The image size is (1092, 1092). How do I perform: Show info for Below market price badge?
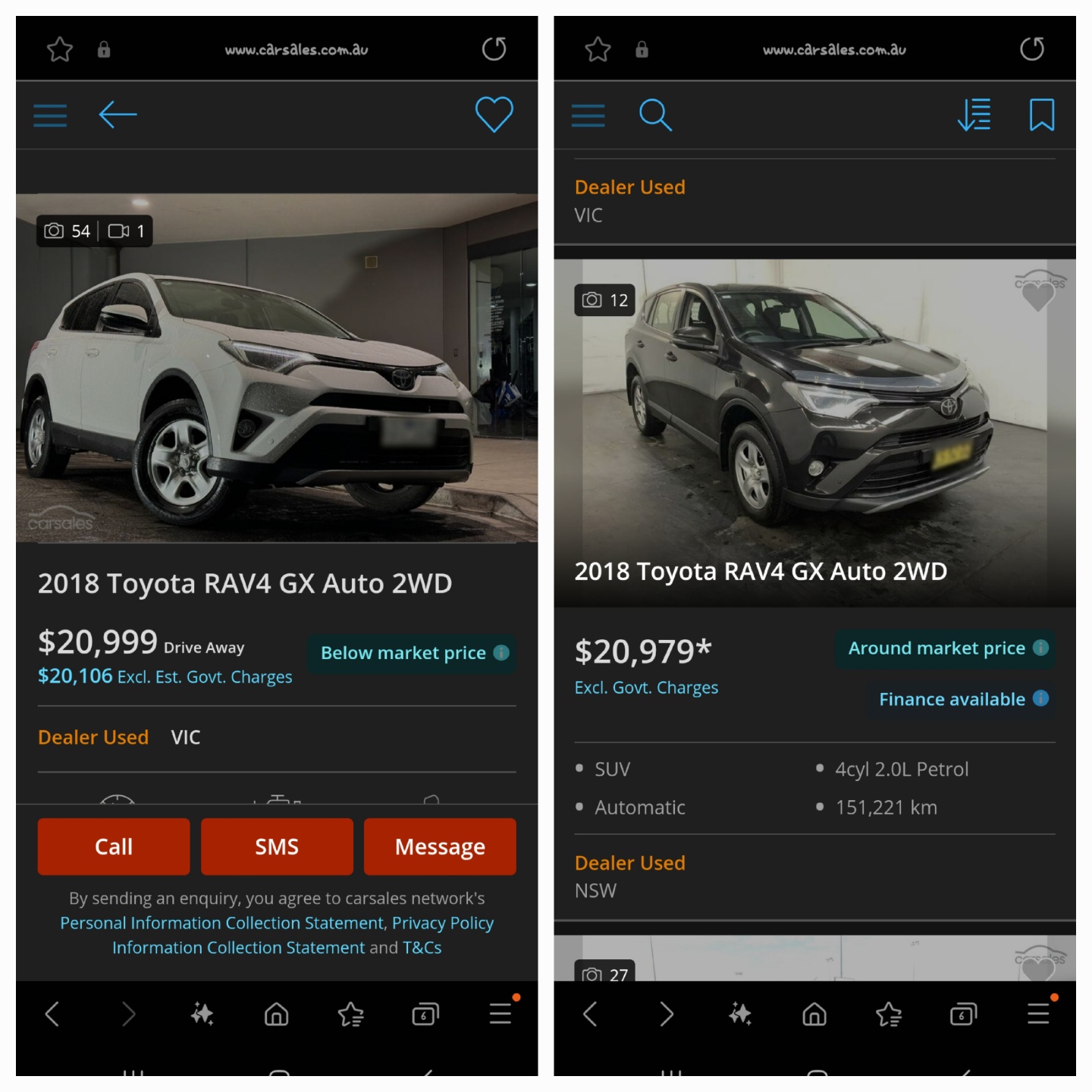coord(501,653)
